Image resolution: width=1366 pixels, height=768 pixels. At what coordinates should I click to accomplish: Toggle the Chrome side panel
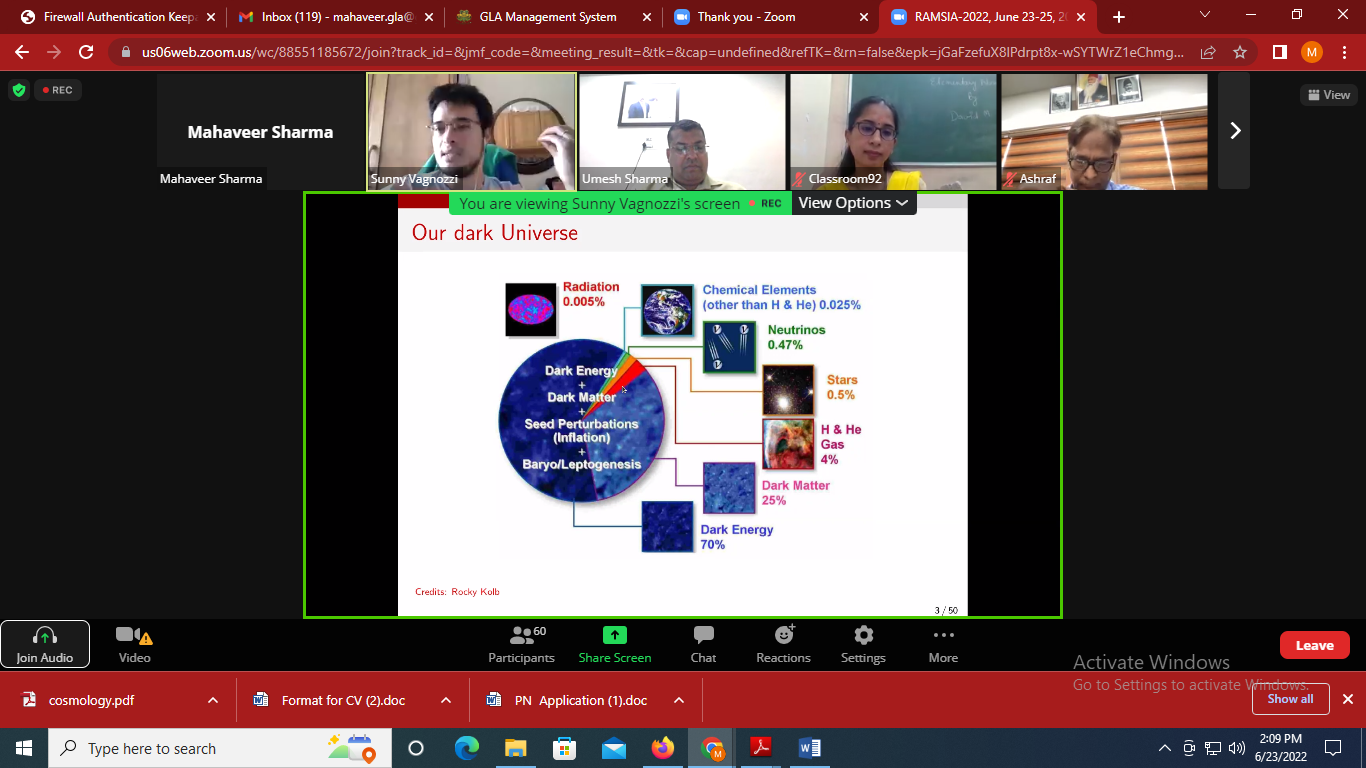(x=1279, y=52)
